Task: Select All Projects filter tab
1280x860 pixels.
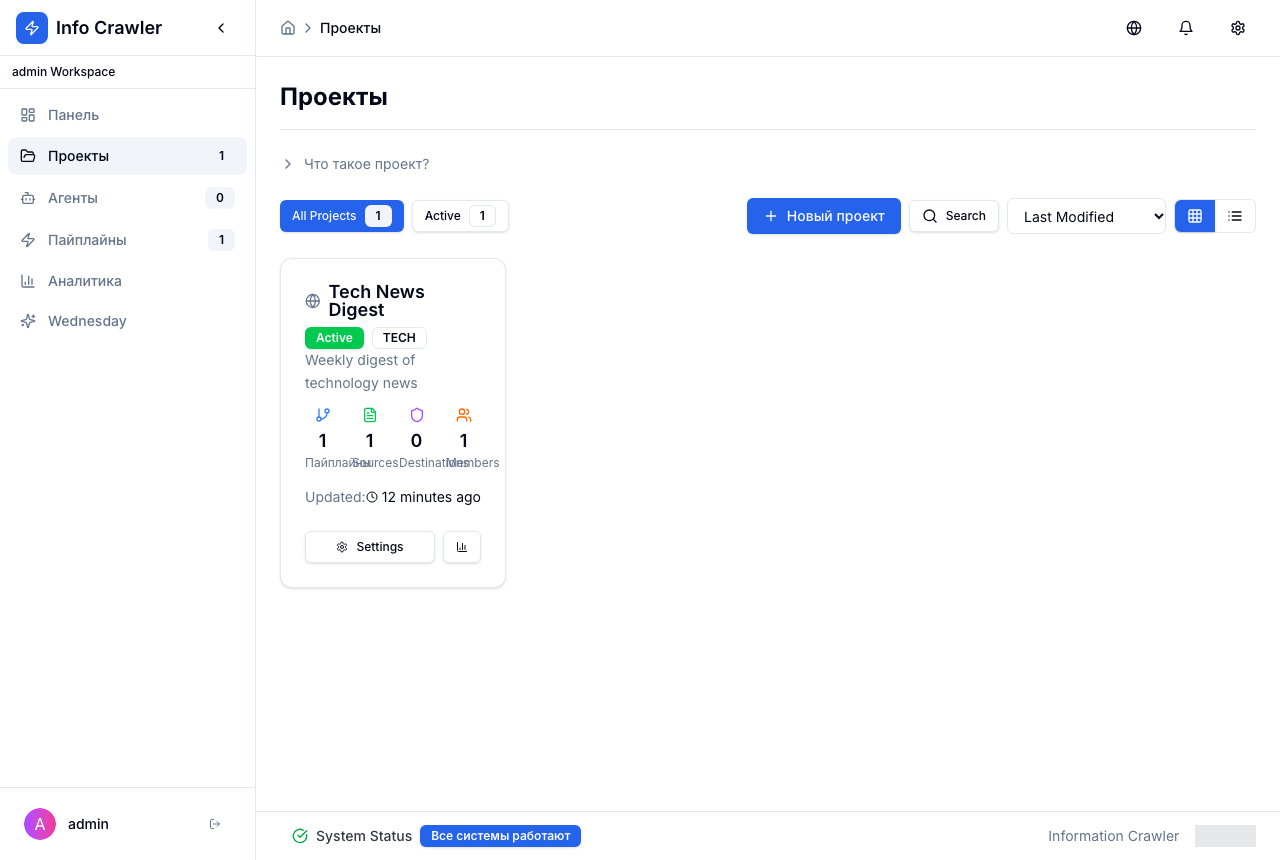Action: pos(342,216)
